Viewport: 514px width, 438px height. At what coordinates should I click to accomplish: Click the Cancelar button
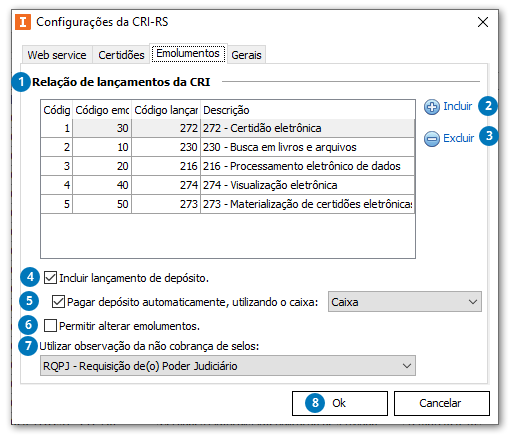[442, 403]
